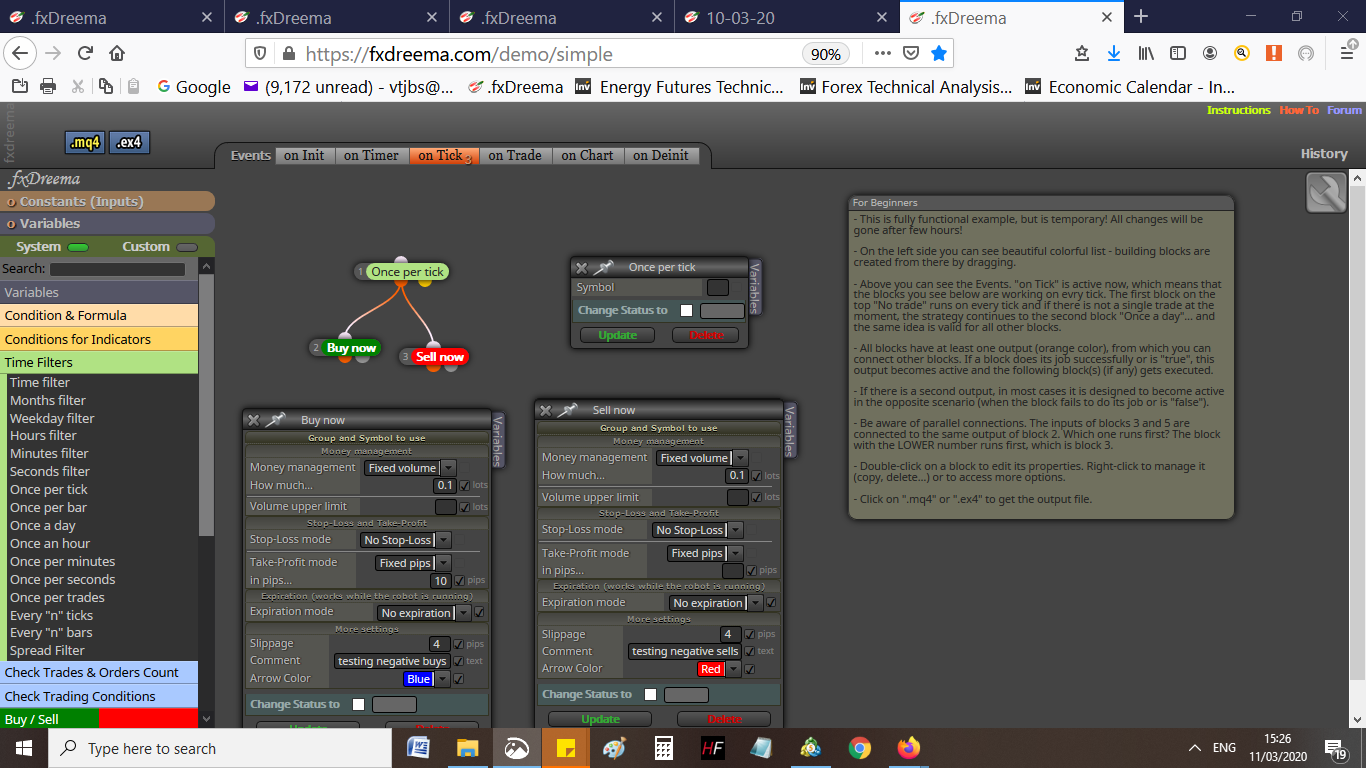Viewport: 1366px width, 768px height.
Task: Expand the Variables section in sidebar
Action: 107,224
